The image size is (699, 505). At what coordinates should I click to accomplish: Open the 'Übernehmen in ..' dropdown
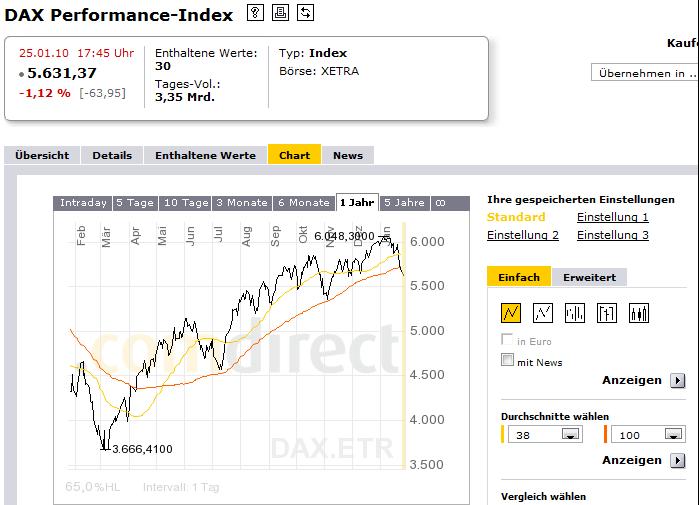tap(645, 73)
